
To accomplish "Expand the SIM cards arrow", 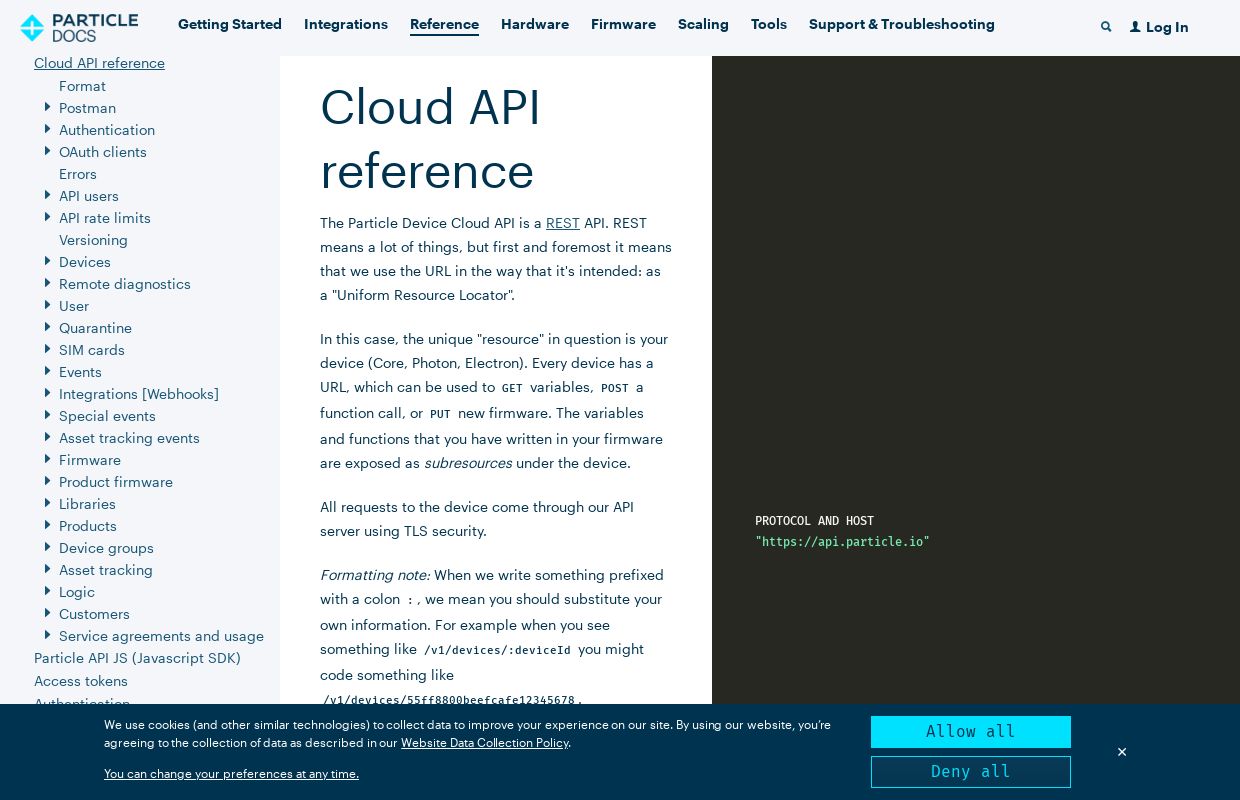I will coord(47,349).
